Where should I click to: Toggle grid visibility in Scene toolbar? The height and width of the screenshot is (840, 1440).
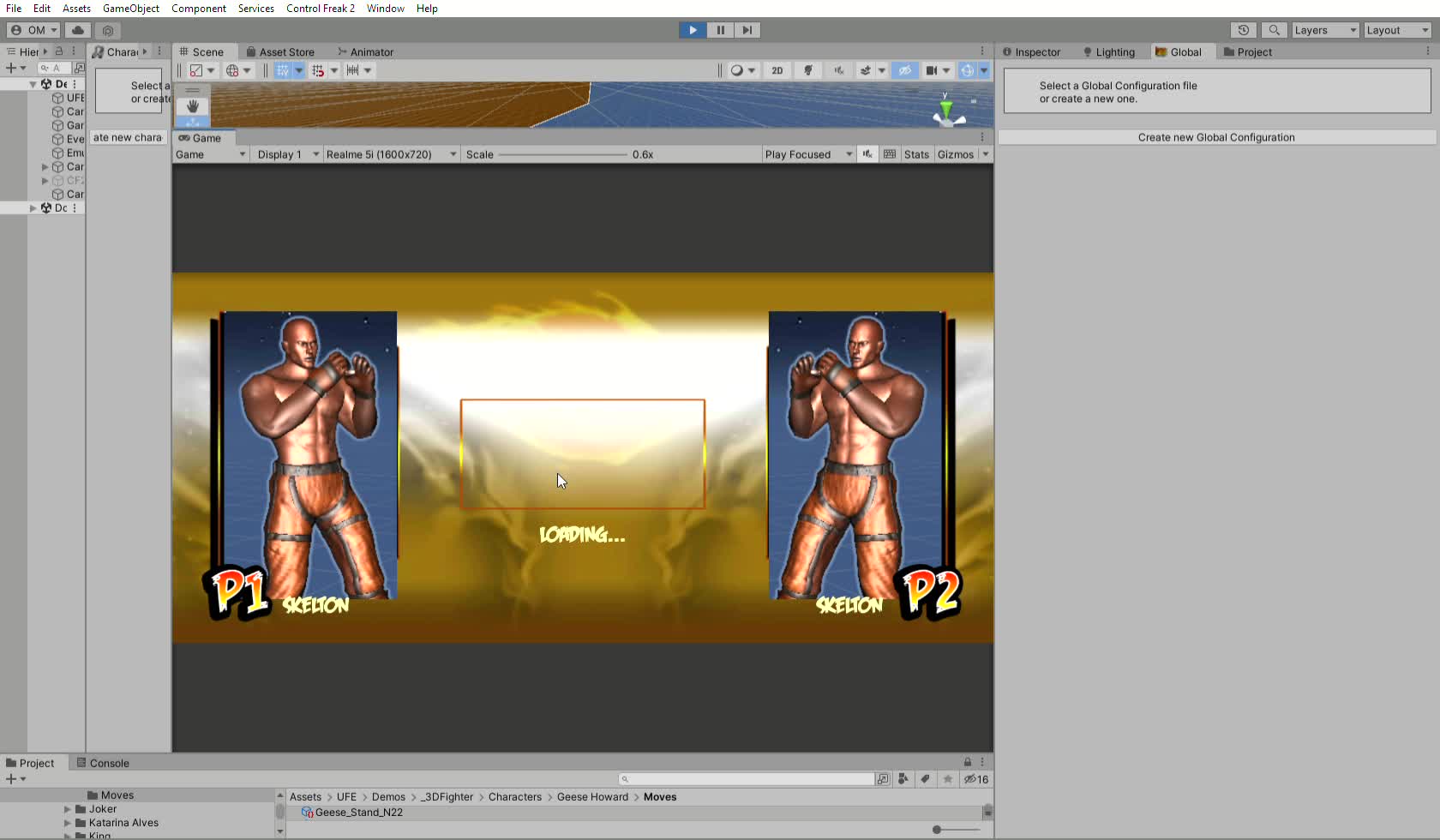283,71
